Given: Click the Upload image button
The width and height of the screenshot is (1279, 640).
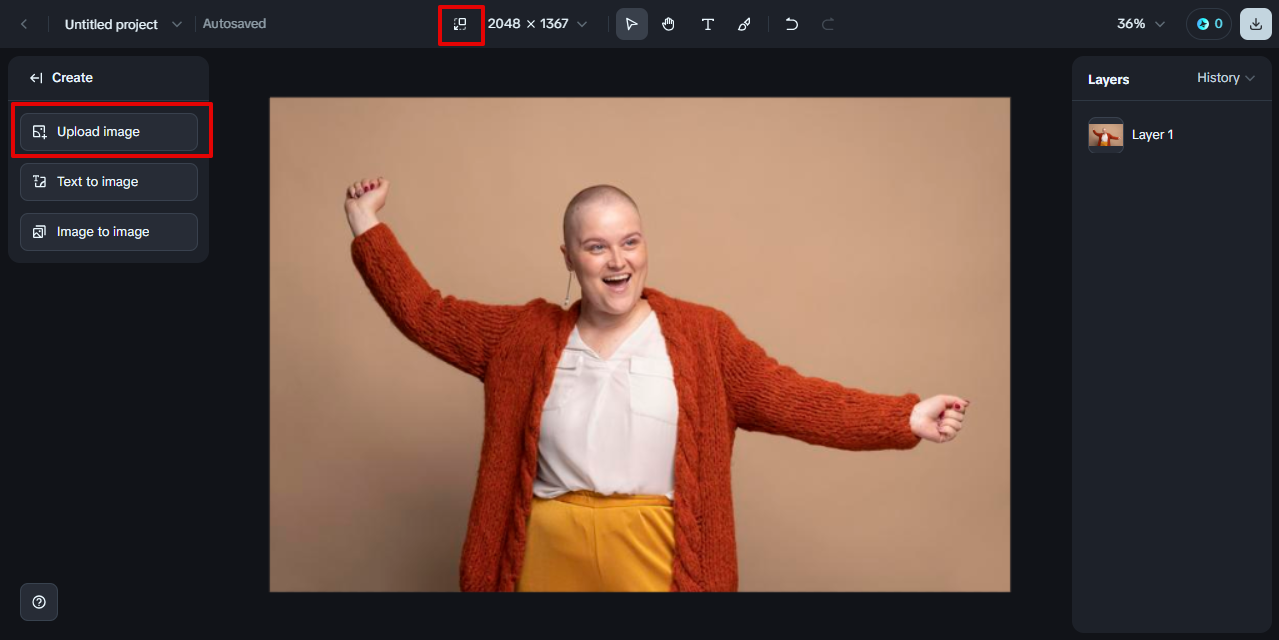Looking at the screenshot, I should (x=109, y=132).
